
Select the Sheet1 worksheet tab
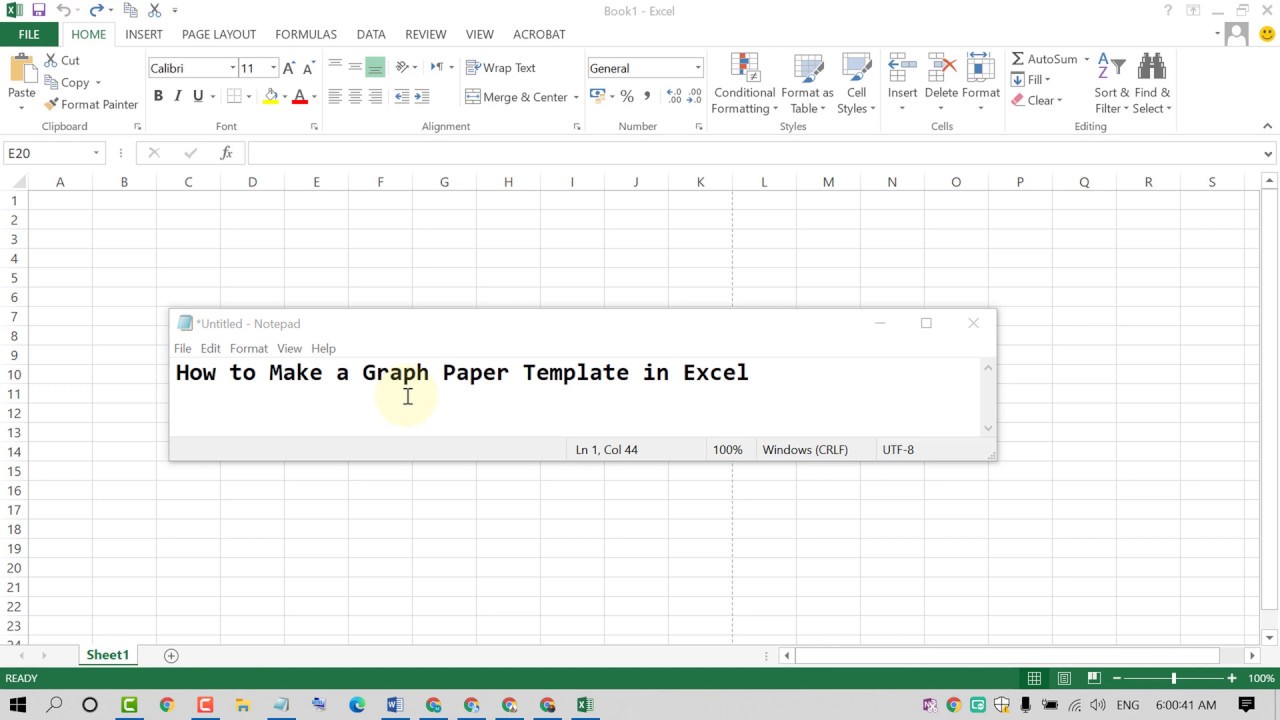coord(107,656)
